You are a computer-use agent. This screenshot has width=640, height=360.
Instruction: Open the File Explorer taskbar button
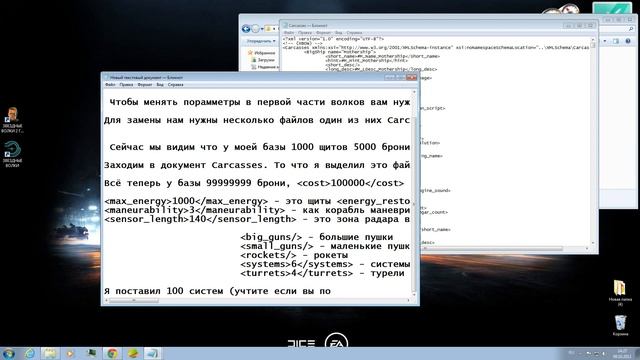pyautogui.click(x=50, y=353)
